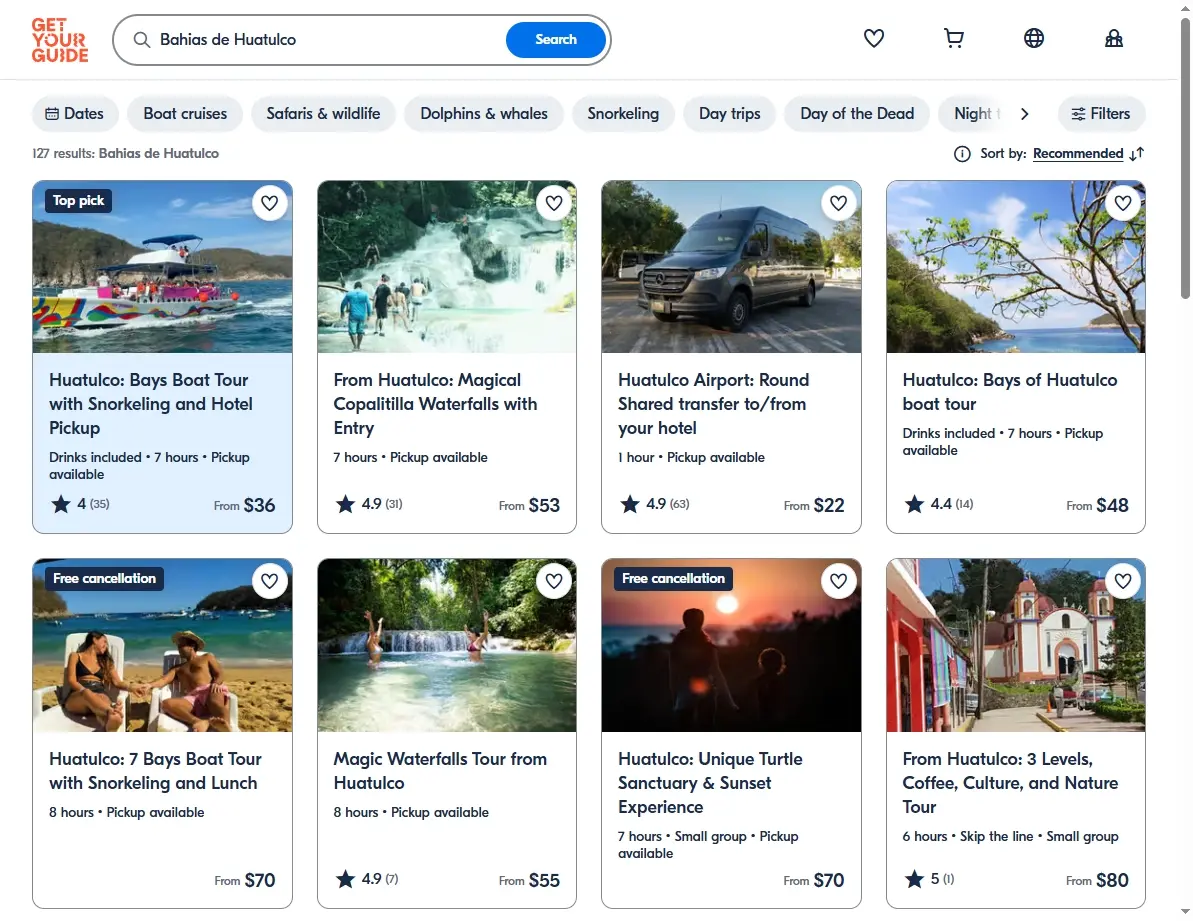1193x921 pixels.
Task: Click the Mercedes van photo
Action: point(731,267)
